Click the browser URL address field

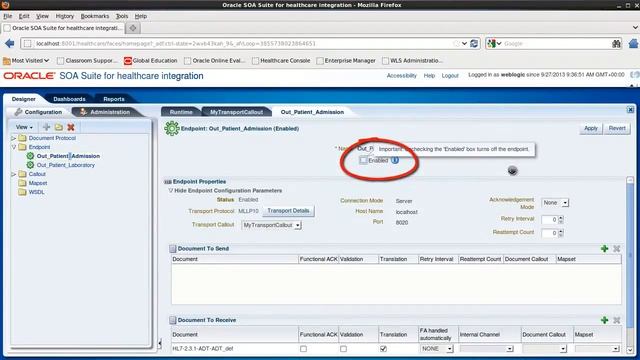click(245, 43)
